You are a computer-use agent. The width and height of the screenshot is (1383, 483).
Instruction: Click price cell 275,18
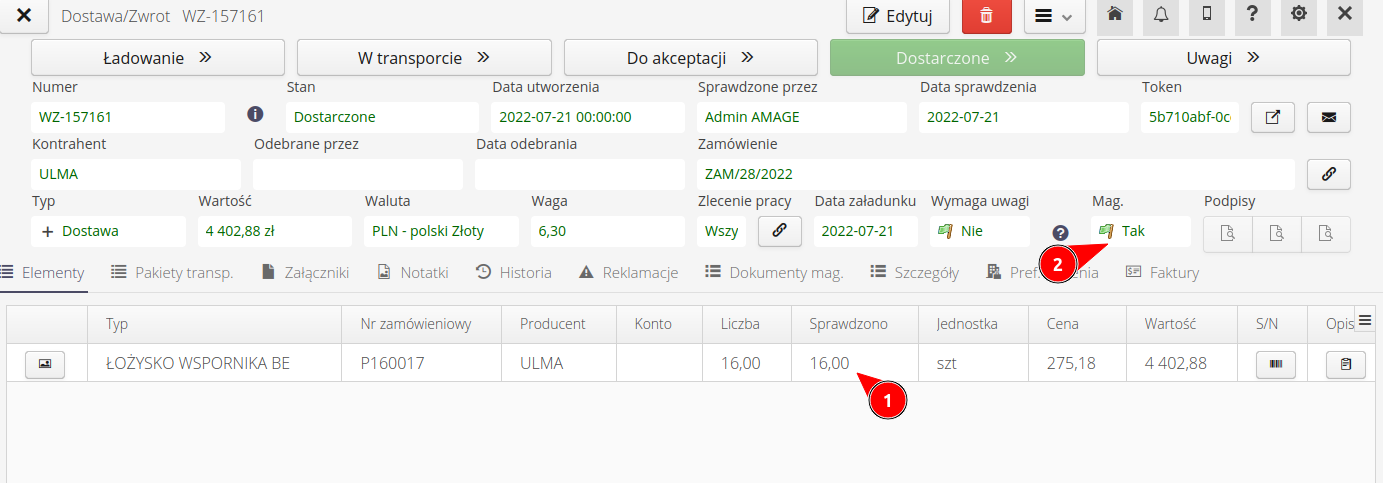tap(1078, 363)
